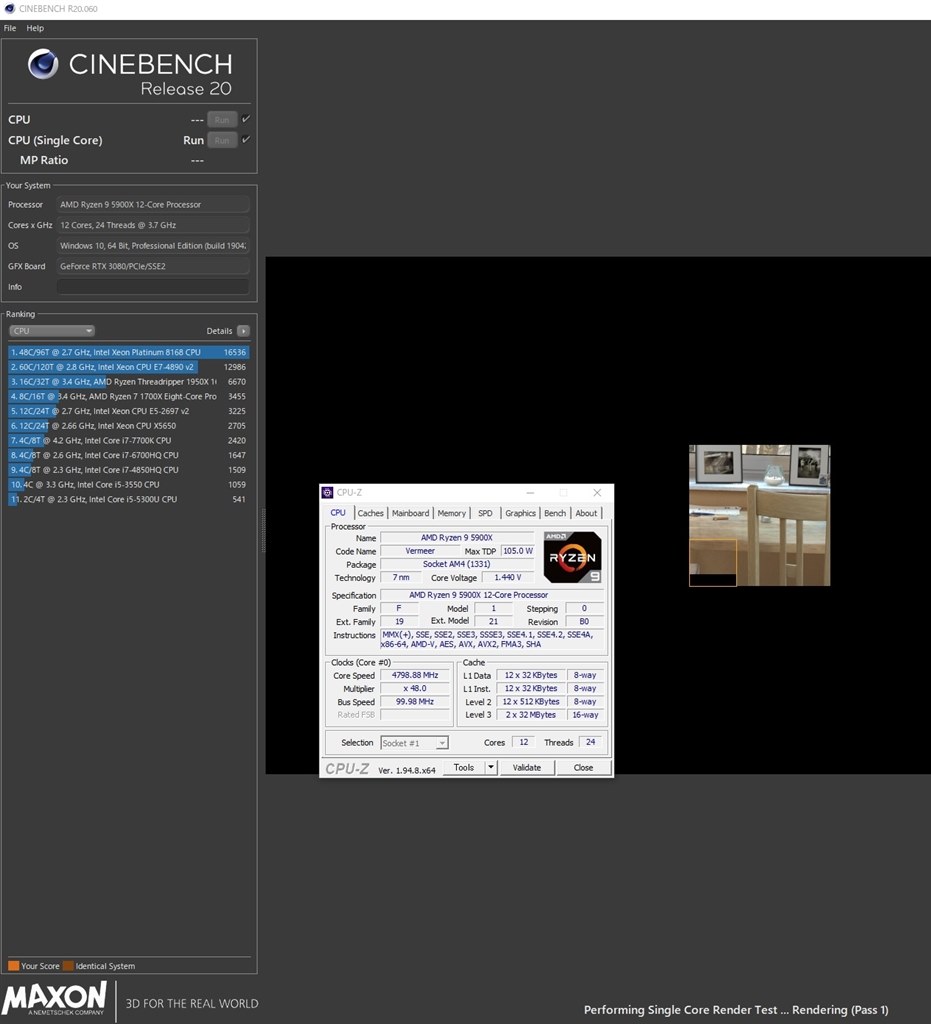Viewport: 931px width, 1024px height.
Task: Click the Maxon logo at bottom left
Action: pos(55,998)
